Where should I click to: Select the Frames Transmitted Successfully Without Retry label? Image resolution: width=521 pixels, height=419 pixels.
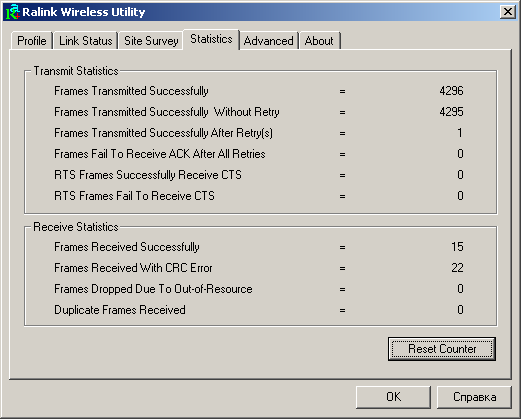tap(167, 112)
